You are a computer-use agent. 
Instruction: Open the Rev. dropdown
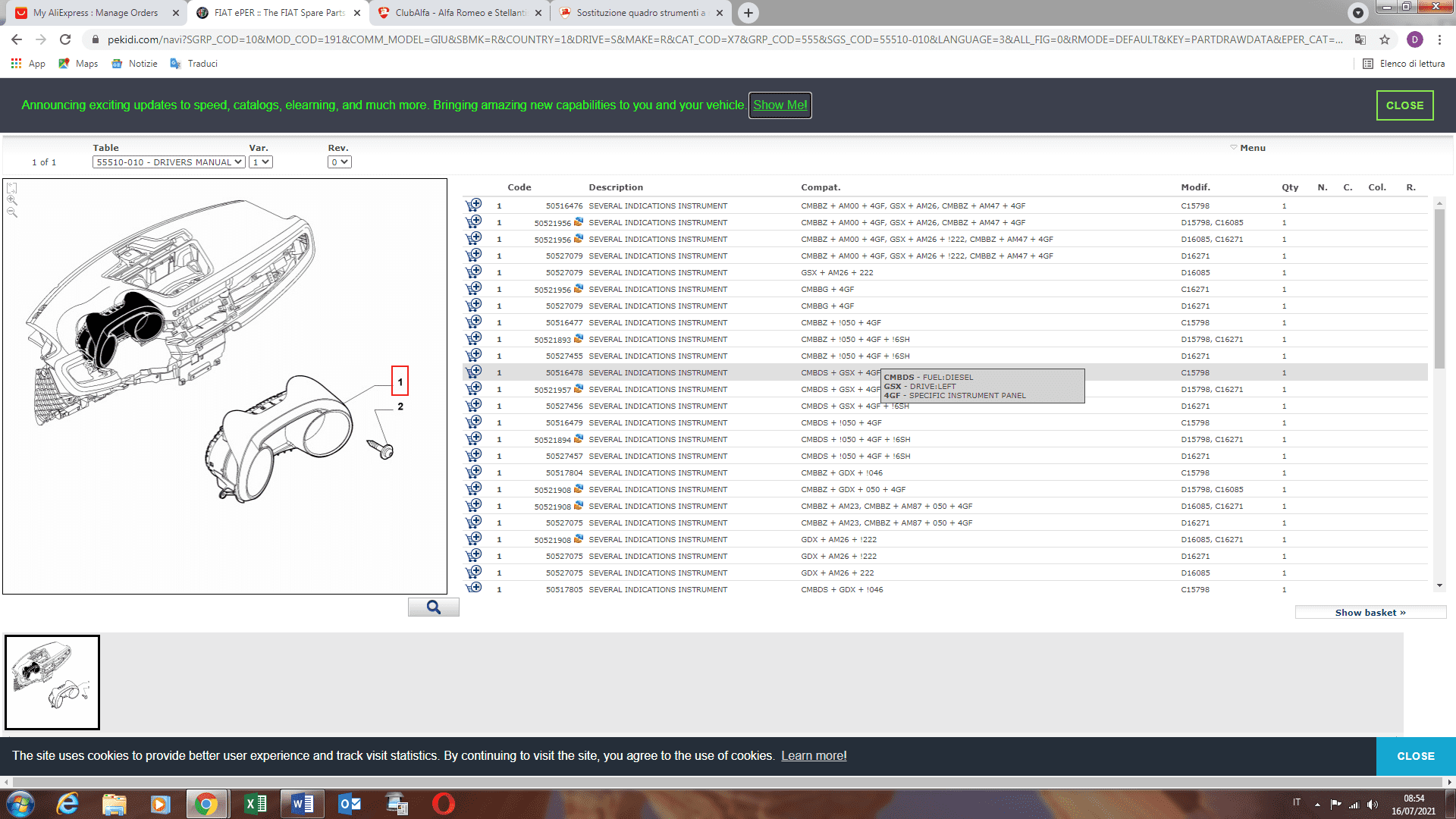[339, 162]
